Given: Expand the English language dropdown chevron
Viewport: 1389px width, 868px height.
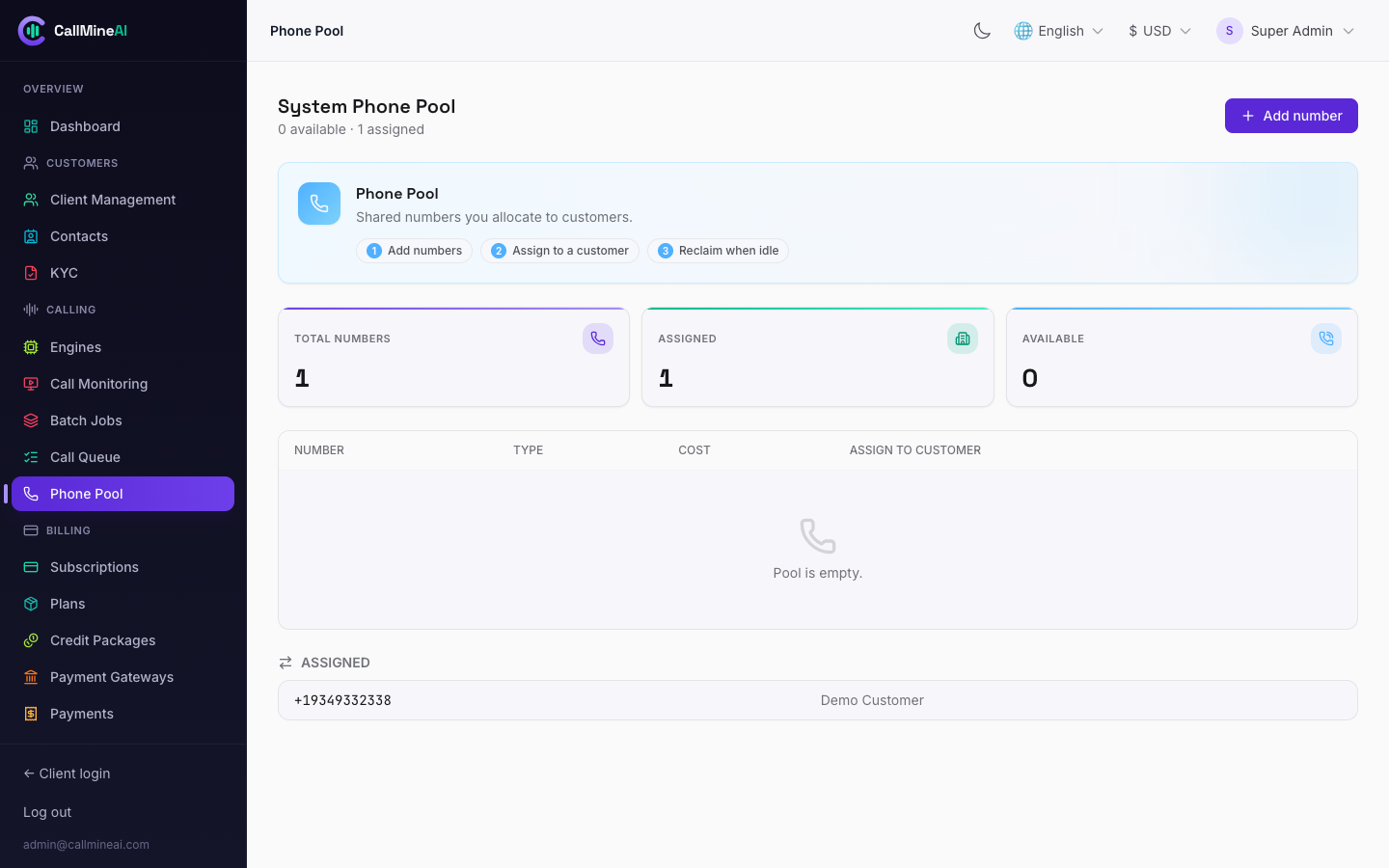Looking at the screenshot, I should (x=1098, y=31).
